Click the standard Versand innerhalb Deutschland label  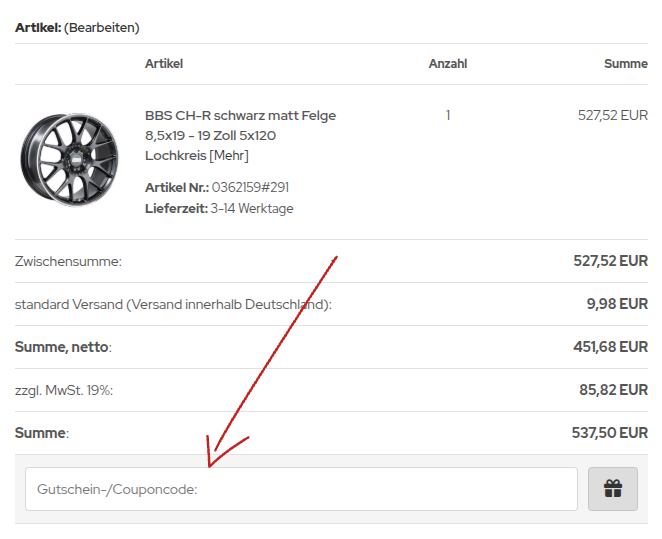coord(173,304)
